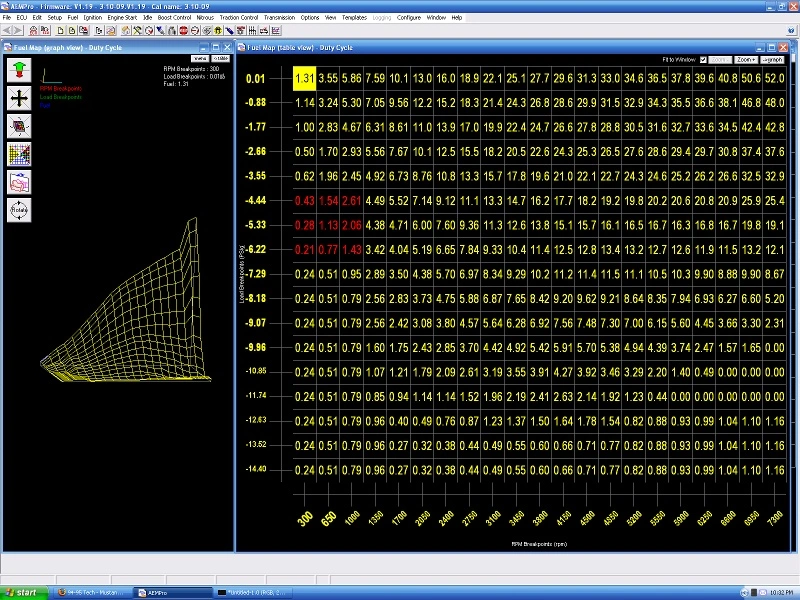Viewport: 800px width, 600px height.
Task: Open the 94-95 Tech Mustang browser taskbar item
Action: coord(93,592)
